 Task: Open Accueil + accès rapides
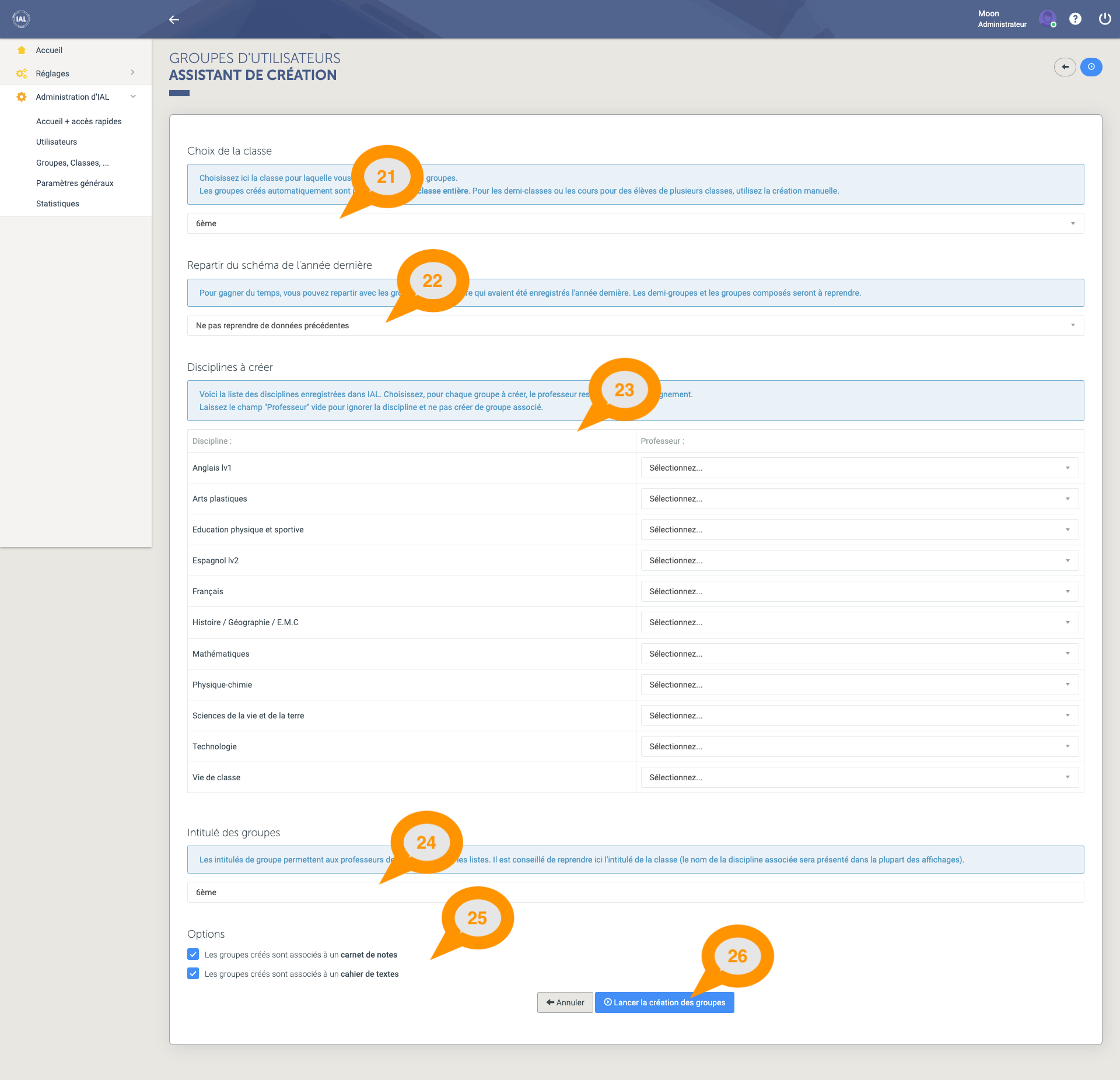pyautogui.click(x=79, y=121)
